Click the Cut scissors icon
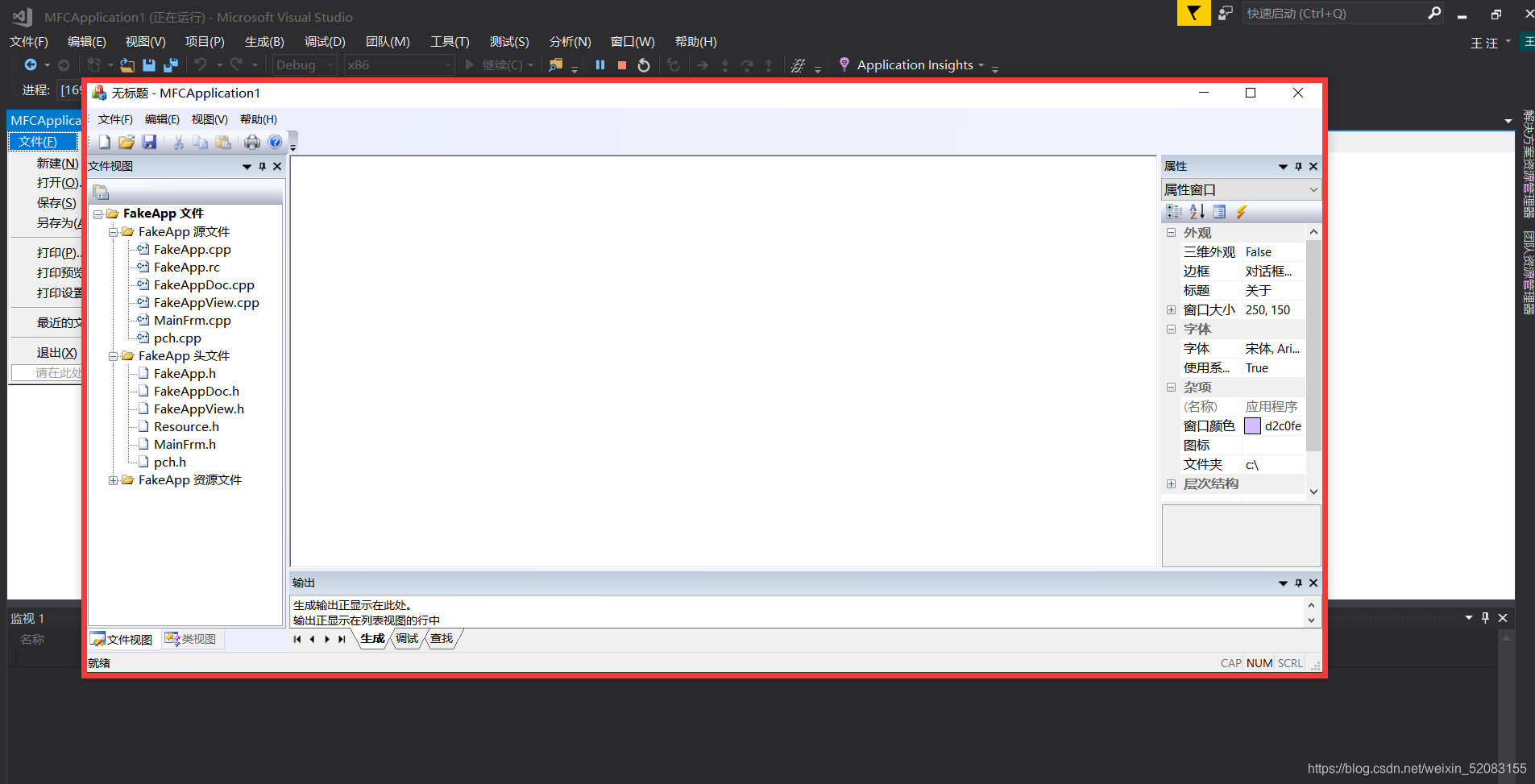 pos(178,143)
